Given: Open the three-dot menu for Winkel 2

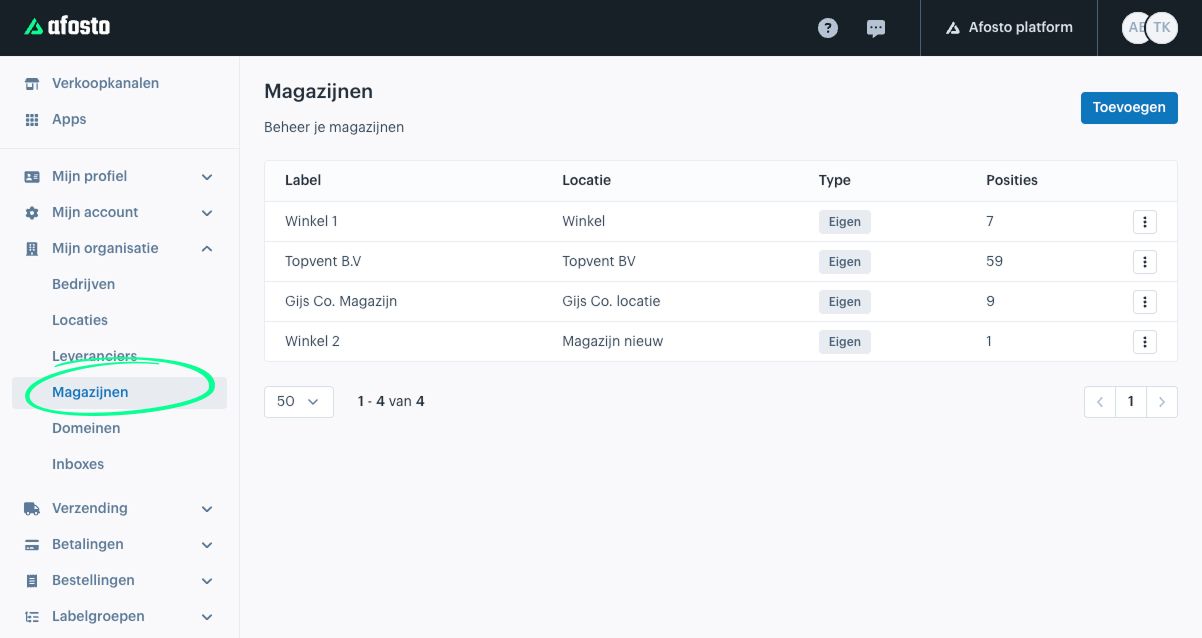Looking at the screenshot, I should pyautogui.click(x=1145, y=342).
